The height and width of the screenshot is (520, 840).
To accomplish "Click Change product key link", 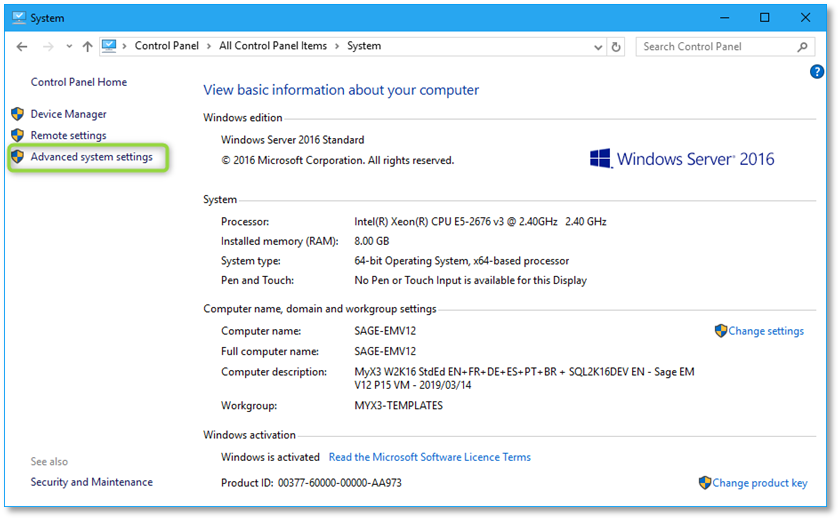I will (x=760, y=483).
